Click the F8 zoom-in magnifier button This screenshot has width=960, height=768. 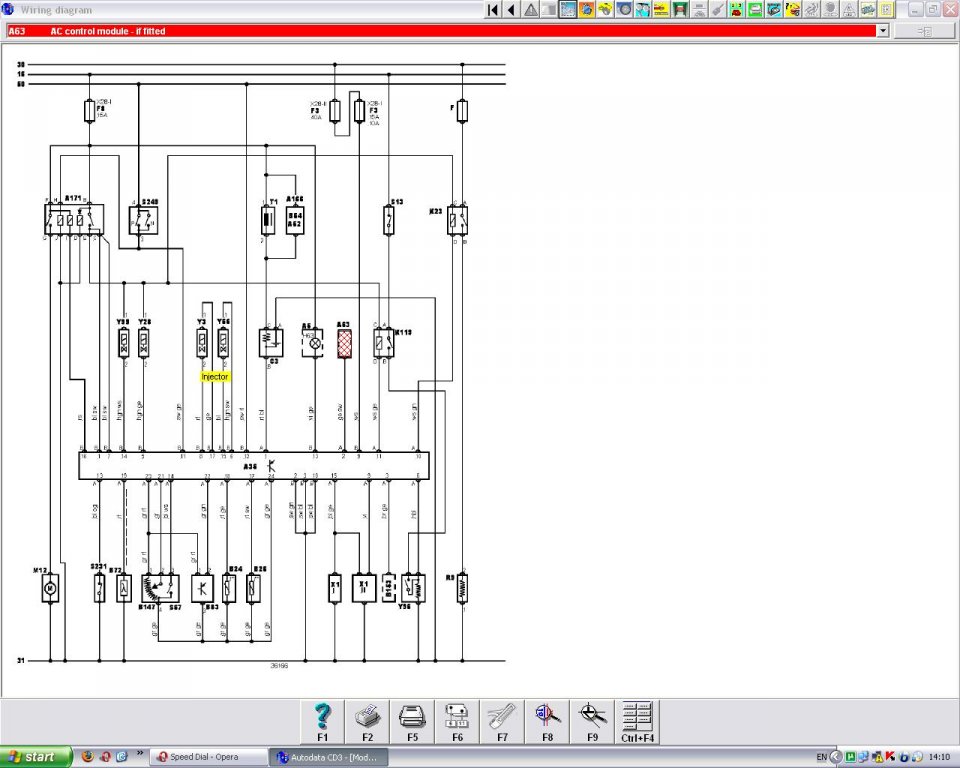pyautogui.click(x=547, y=721)
